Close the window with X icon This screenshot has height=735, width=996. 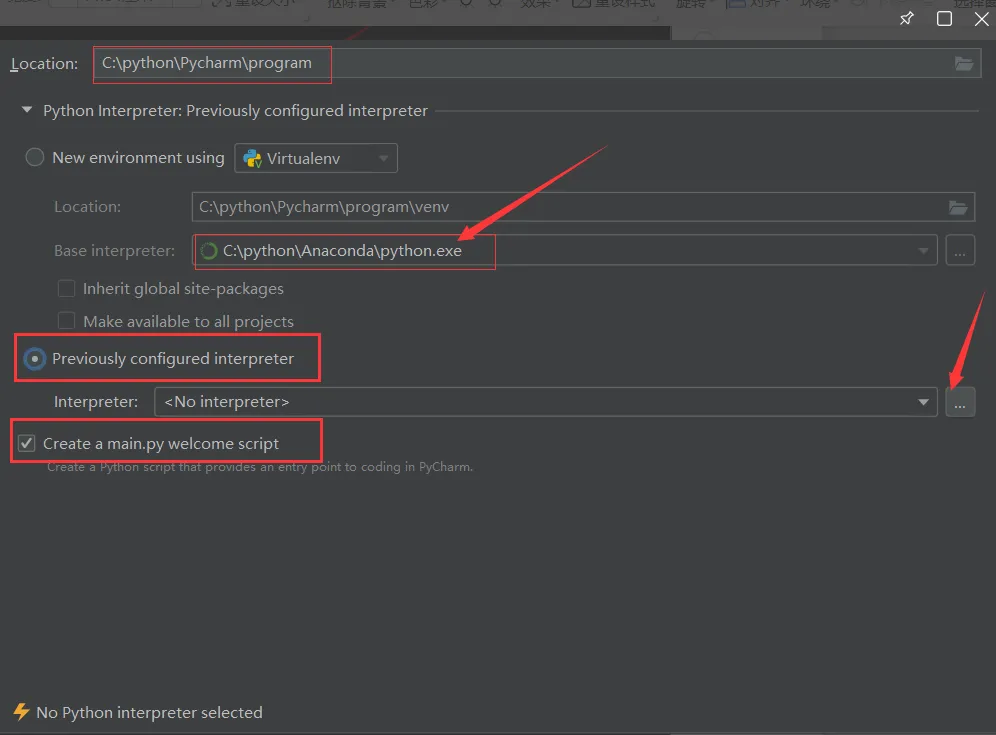[981, 18]
